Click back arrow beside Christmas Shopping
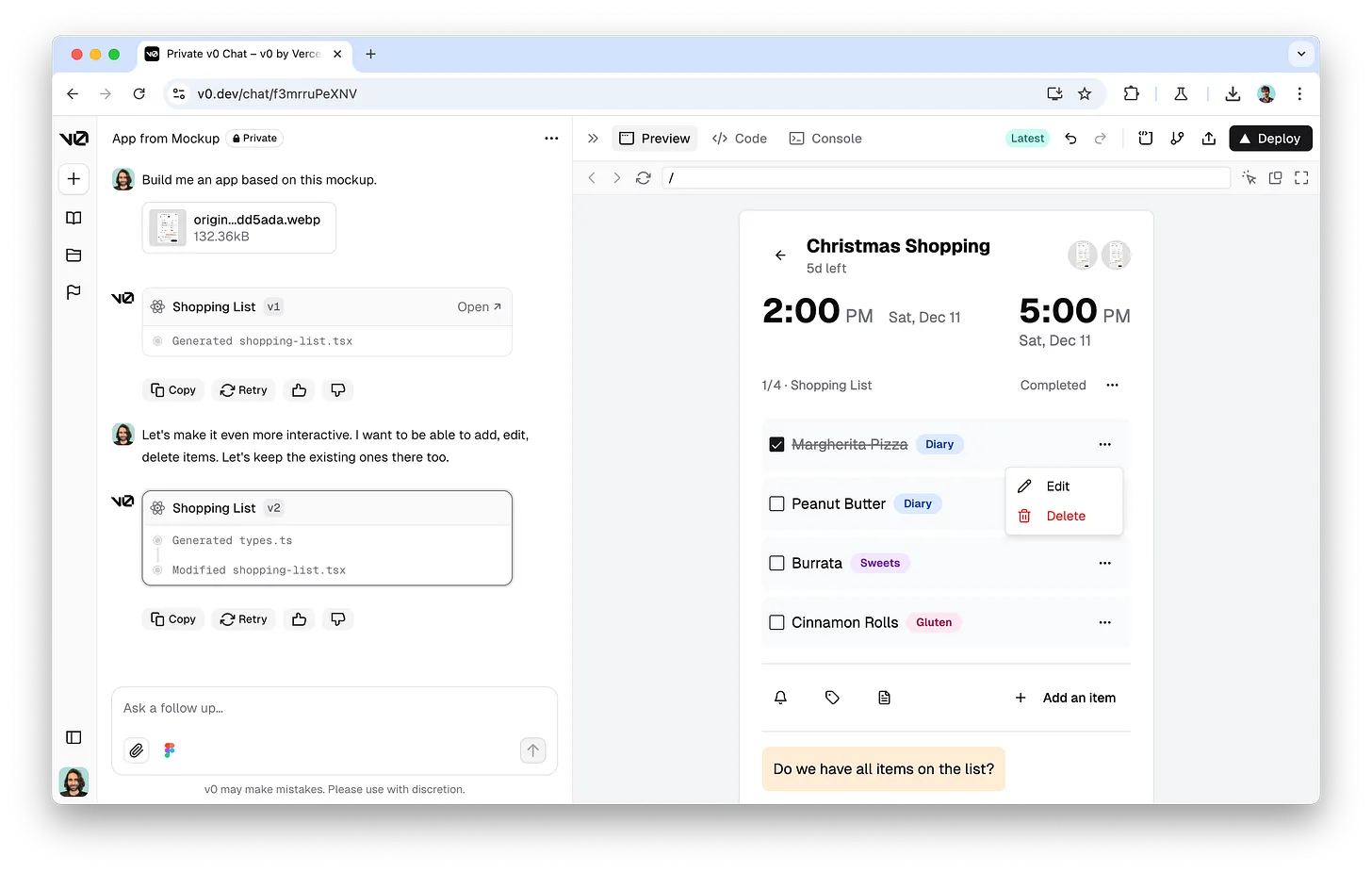Screen dimensions: 1372x873 click(780, 255)
